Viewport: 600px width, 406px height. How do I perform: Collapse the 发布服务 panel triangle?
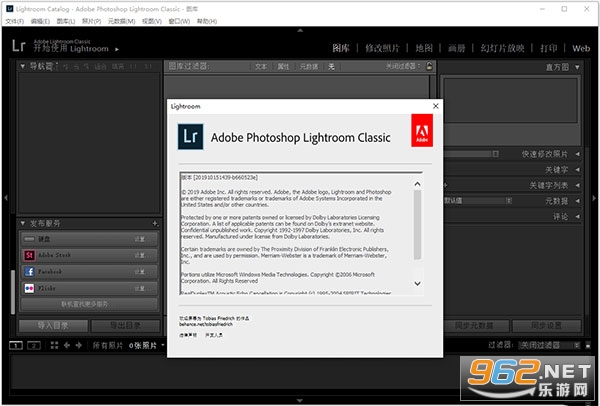23,223
